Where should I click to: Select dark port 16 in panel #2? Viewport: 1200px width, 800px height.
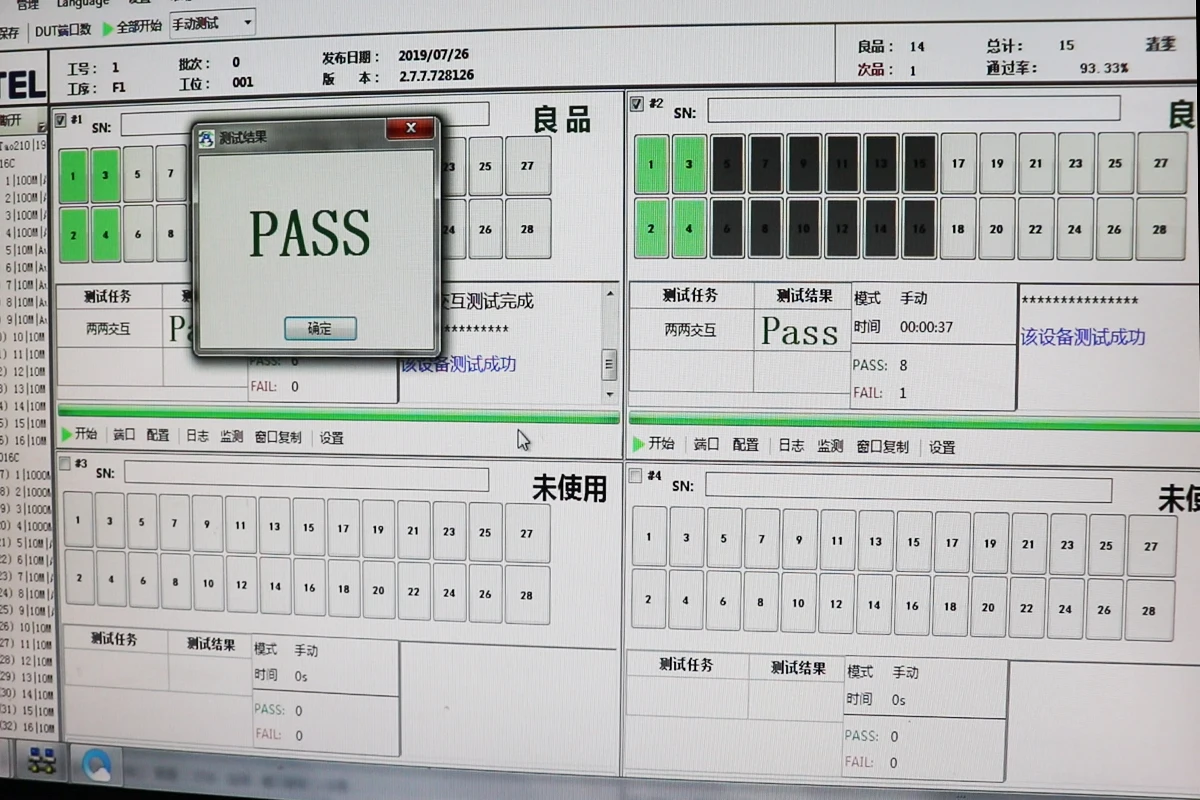(x=919, y=228)
